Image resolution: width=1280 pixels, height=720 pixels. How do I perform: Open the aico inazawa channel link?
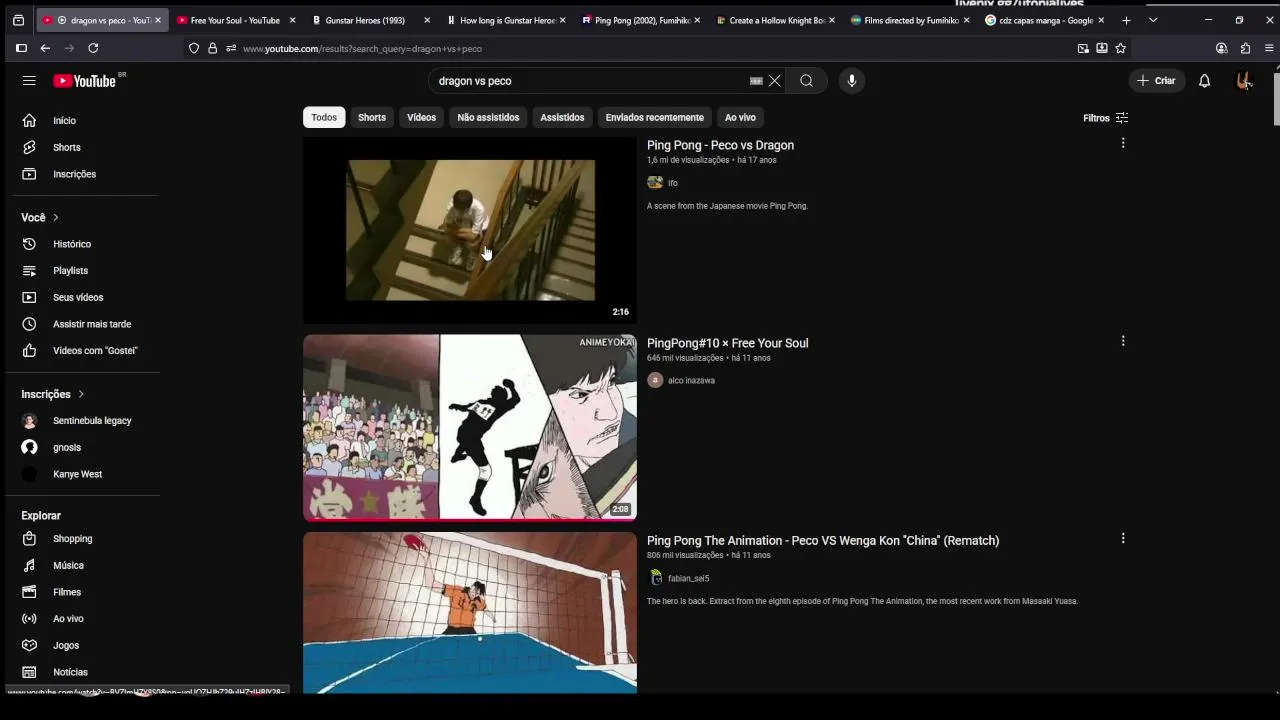tap(691, 380)
